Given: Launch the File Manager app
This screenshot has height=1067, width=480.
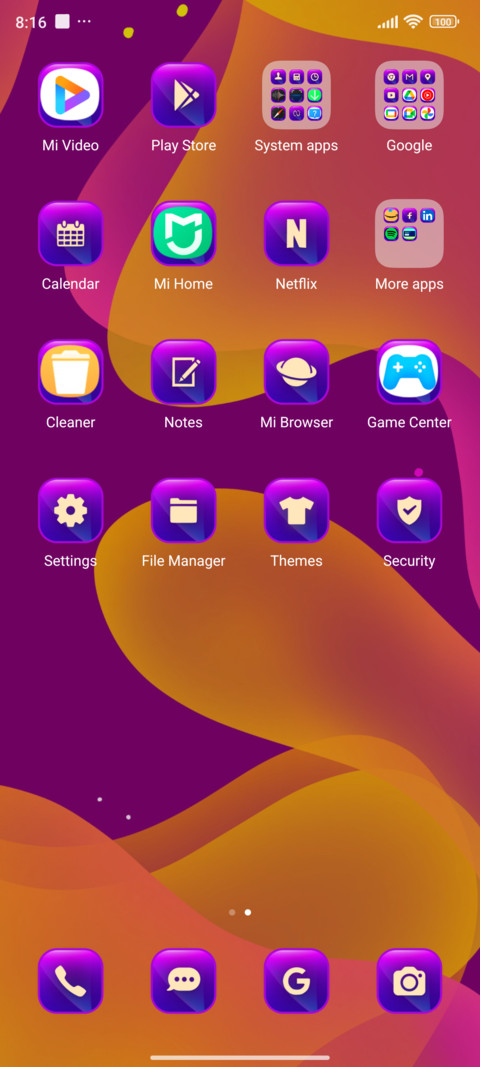Looking at the screenshot, I should [183, 510].
